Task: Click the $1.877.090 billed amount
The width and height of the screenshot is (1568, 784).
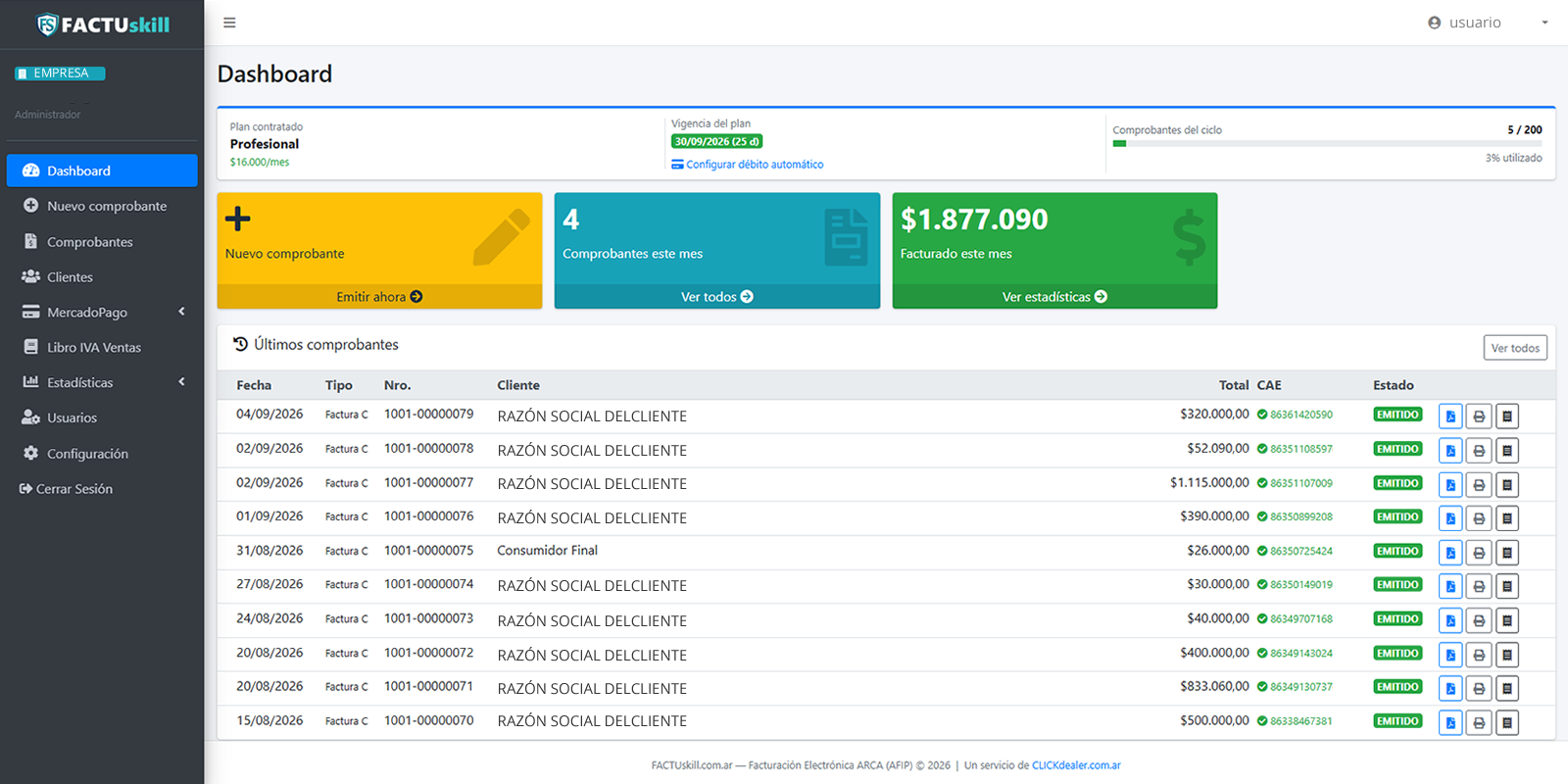Action: [x=974, y=220]
